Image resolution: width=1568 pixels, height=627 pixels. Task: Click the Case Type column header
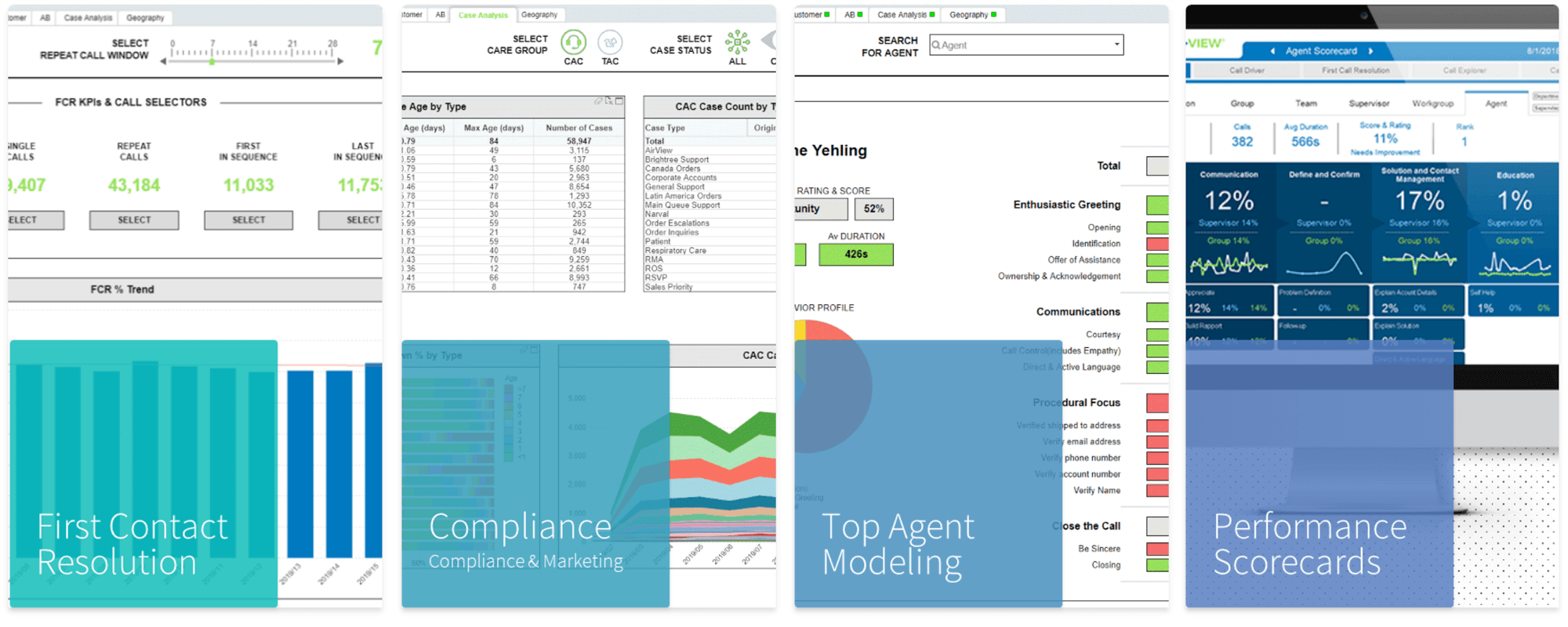pyautogui.click(x=695, y=128)
